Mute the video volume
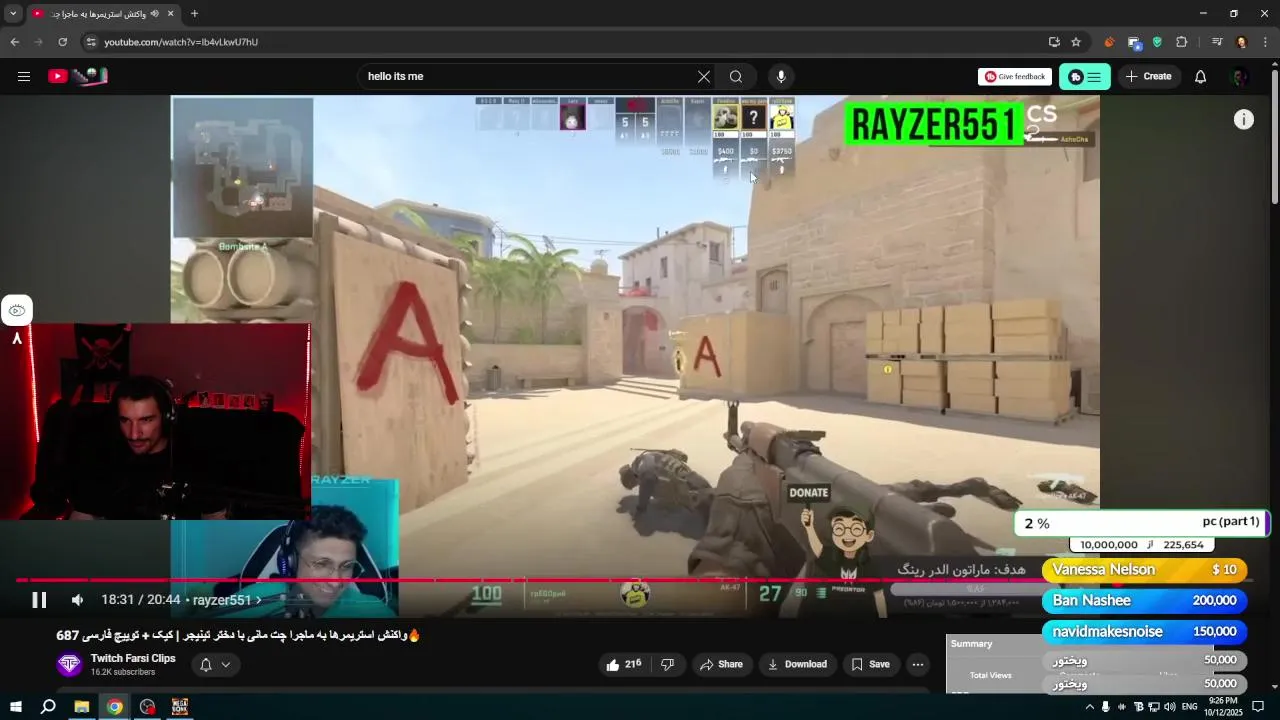The image size is (1280, 720). [77, 600]
